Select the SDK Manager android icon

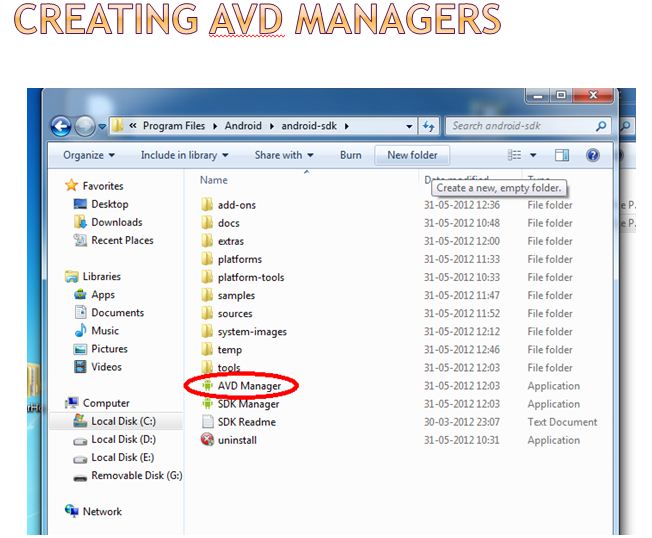(x=207, y=404)
